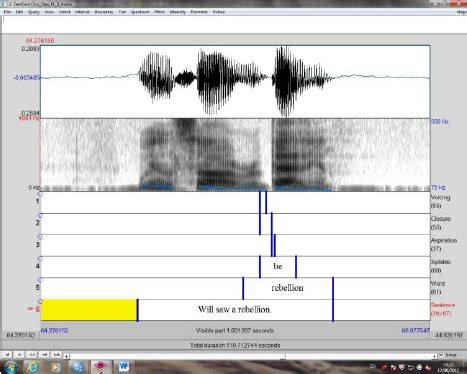Open the Interval menu

pos(82,12)
